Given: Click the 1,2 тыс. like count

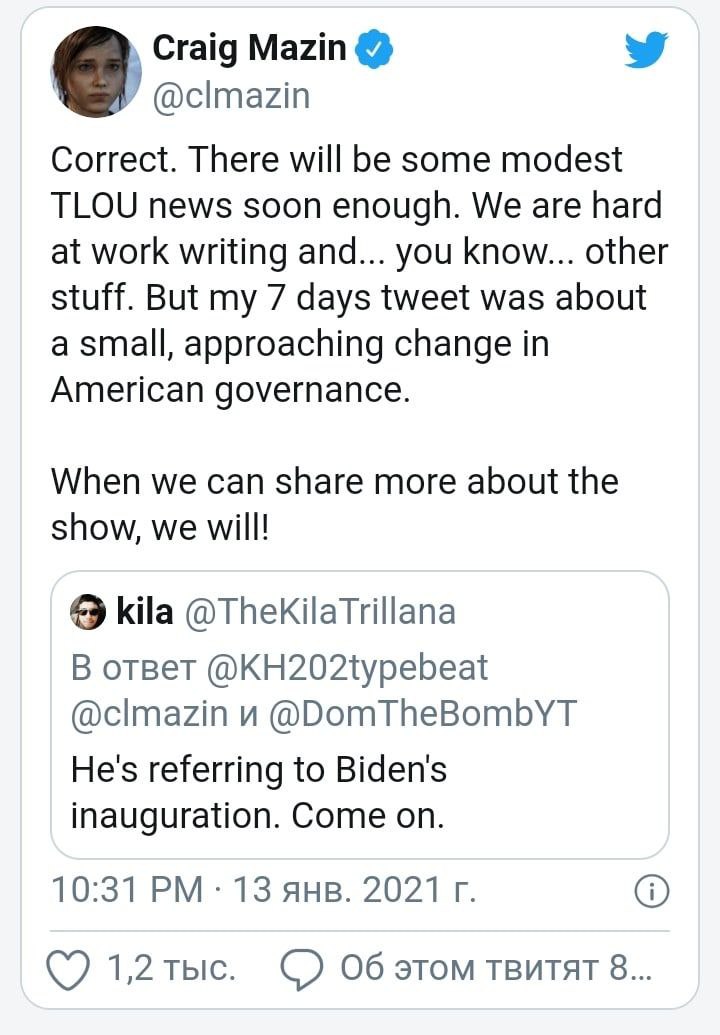Looking at the screenshot, I should pyautogui.click(x=171, y=969).
